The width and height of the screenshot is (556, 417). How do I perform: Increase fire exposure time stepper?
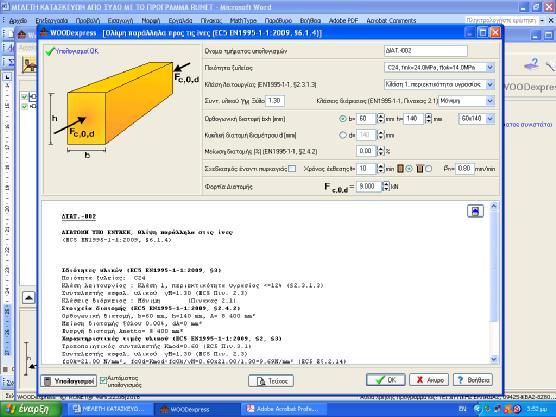coord(380,166)
